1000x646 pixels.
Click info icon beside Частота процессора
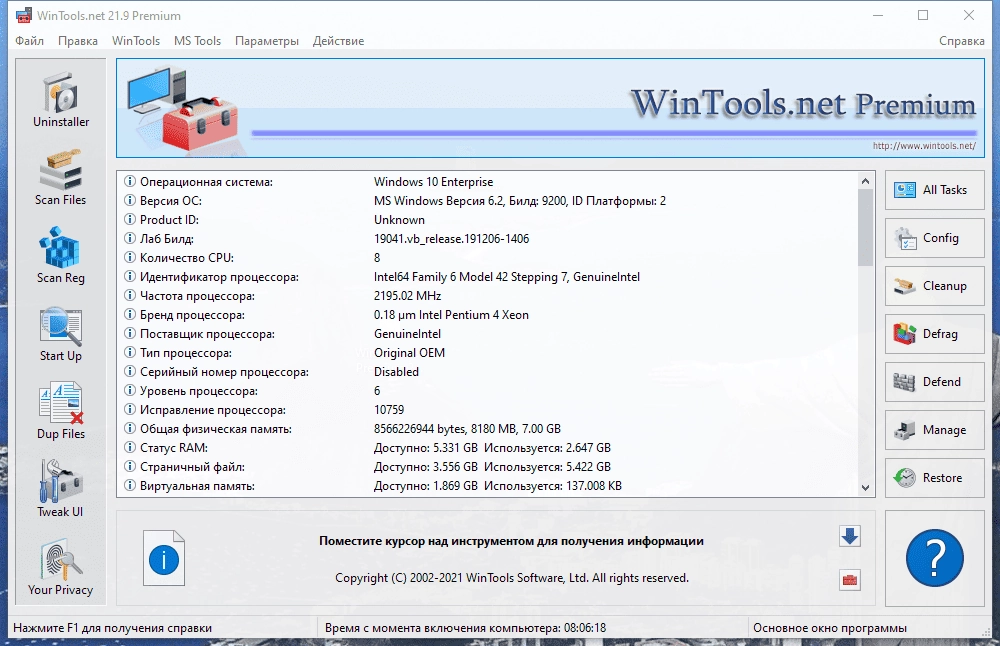pyautogui.click(x=129, y=295)
